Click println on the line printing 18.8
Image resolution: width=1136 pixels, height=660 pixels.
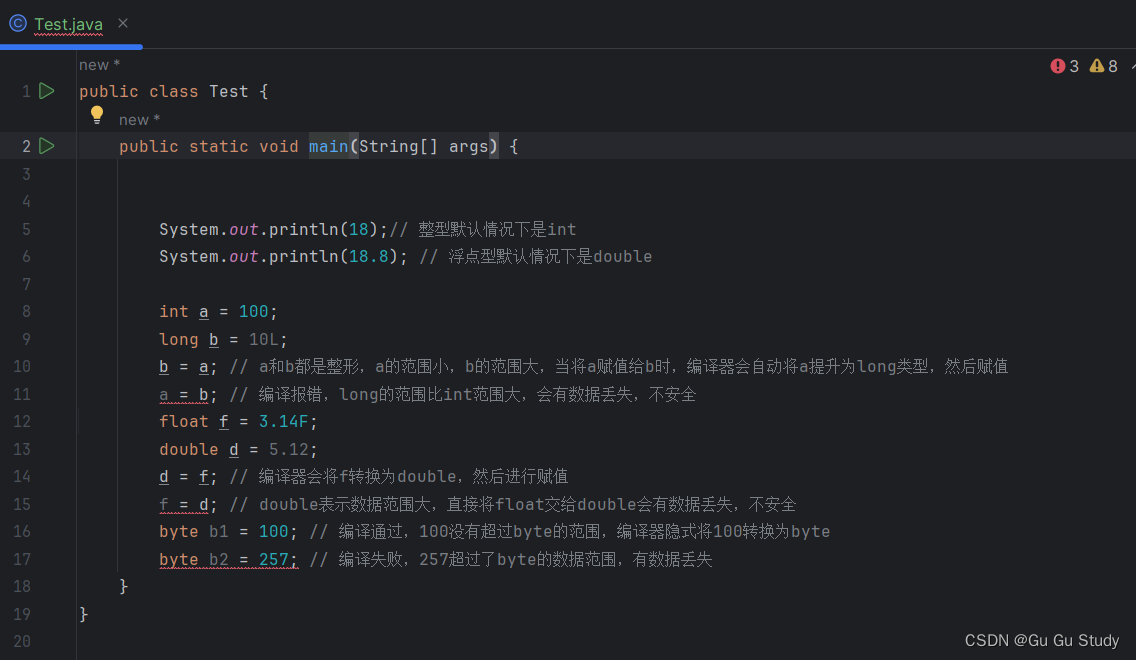304,256
